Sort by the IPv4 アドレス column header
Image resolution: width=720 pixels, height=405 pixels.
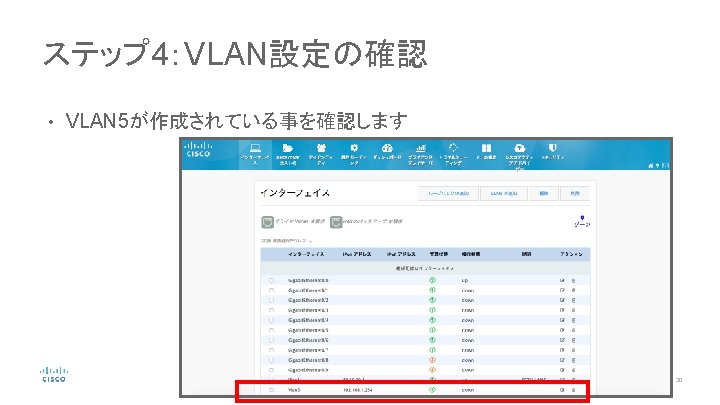click(357, 254)
